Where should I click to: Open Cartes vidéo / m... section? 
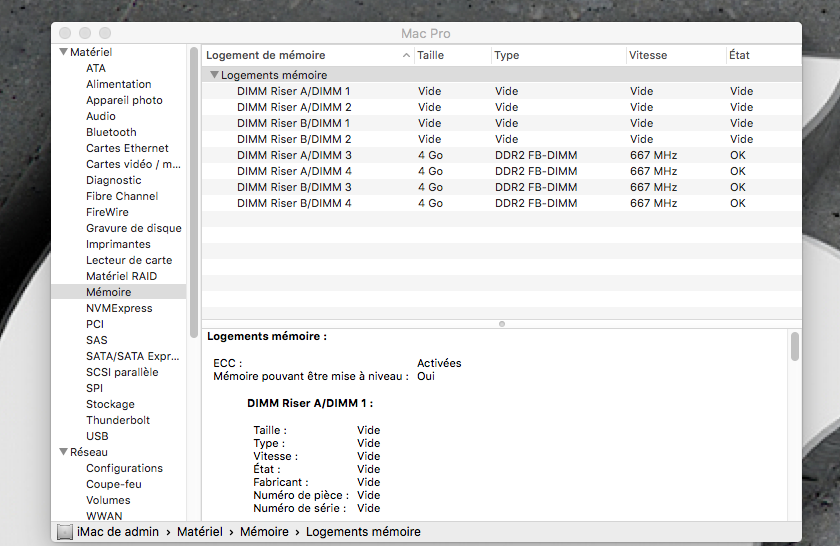point(133,164)
